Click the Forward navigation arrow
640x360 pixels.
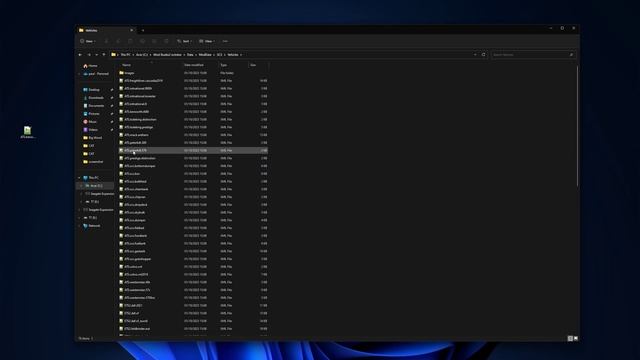(89, 55)
